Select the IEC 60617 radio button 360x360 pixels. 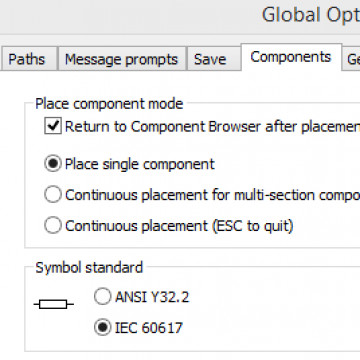(102, 327)
